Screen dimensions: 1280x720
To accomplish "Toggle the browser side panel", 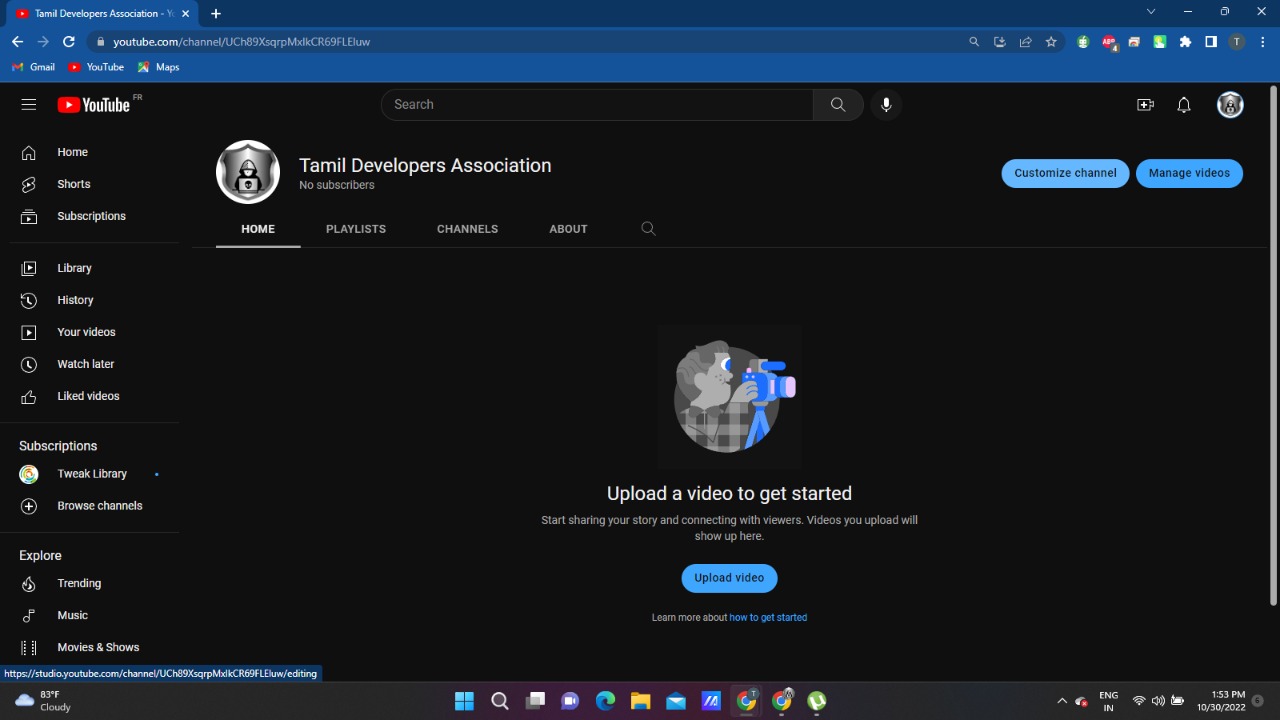I will 1211,42.
